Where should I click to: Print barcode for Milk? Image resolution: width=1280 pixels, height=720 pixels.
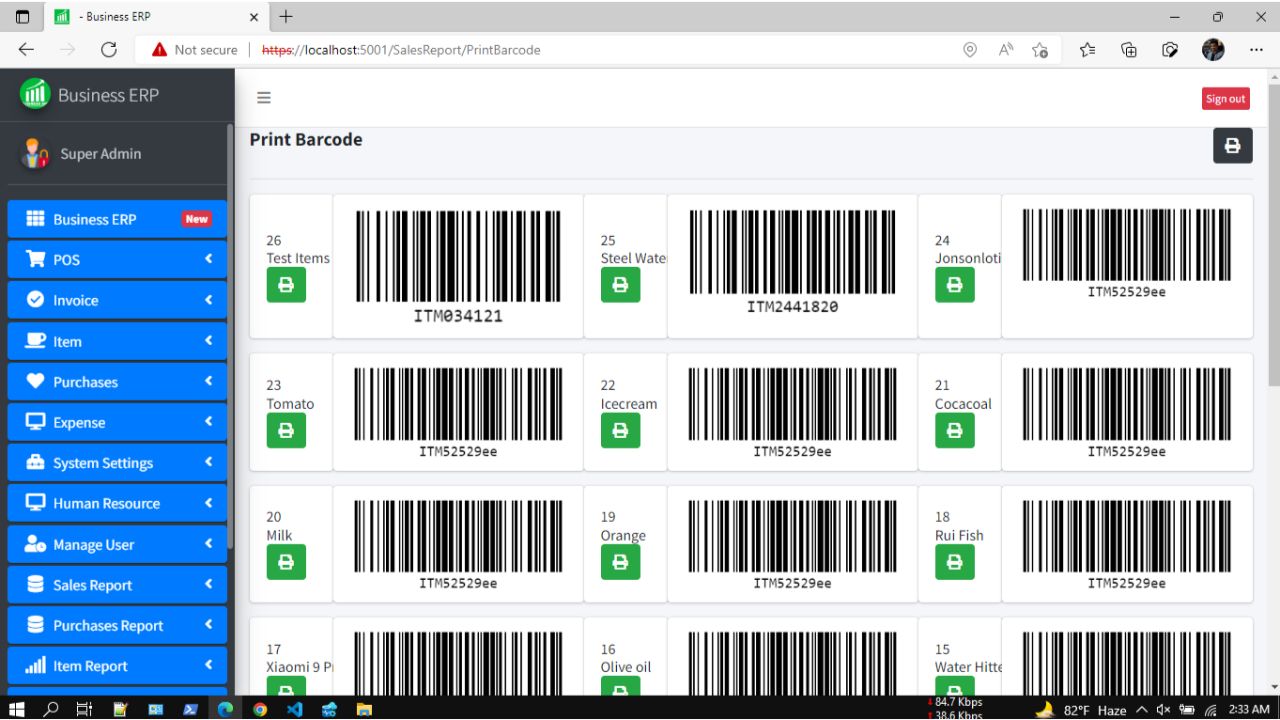click(x=287, y=562)
